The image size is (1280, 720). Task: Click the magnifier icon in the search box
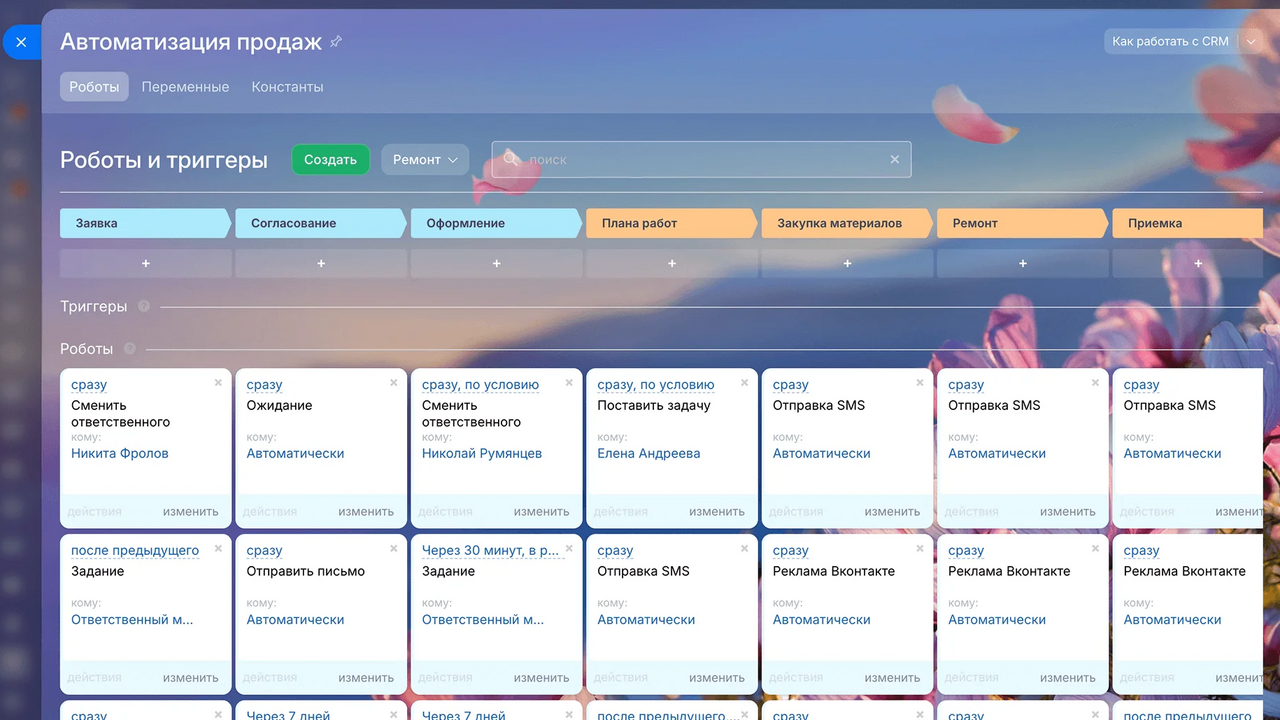(x=511, y=159)
